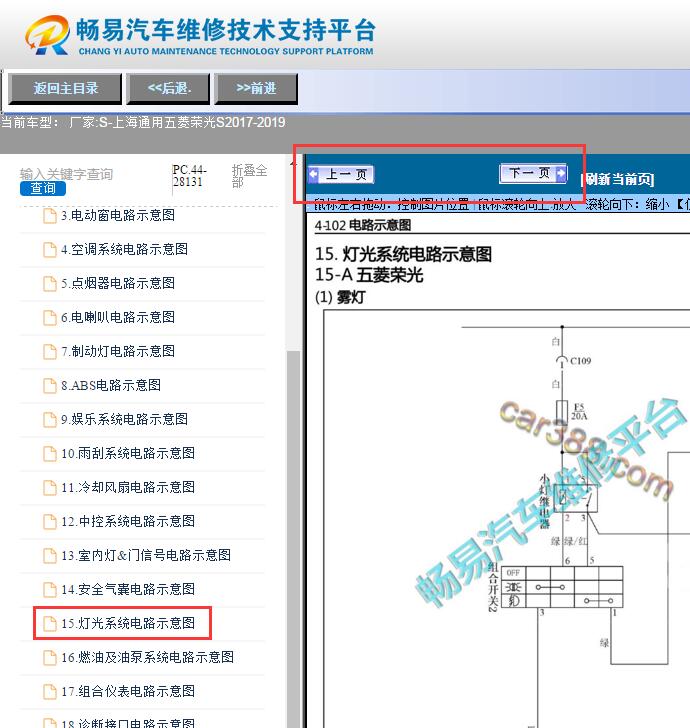The width and height of the screenshot is (690, 728).
Task: Click document icon beside 4.空调系统电路示意图
Action: click(x=50, y=250)
